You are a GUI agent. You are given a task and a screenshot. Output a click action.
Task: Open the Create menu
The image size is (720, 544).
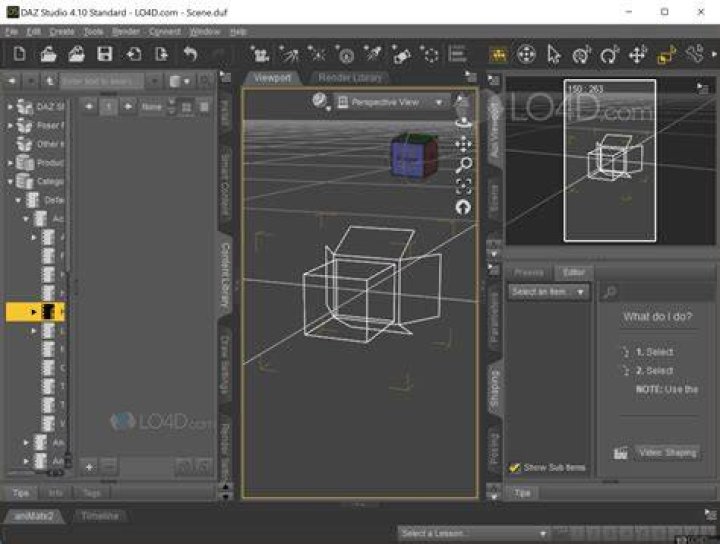point(62,32)
